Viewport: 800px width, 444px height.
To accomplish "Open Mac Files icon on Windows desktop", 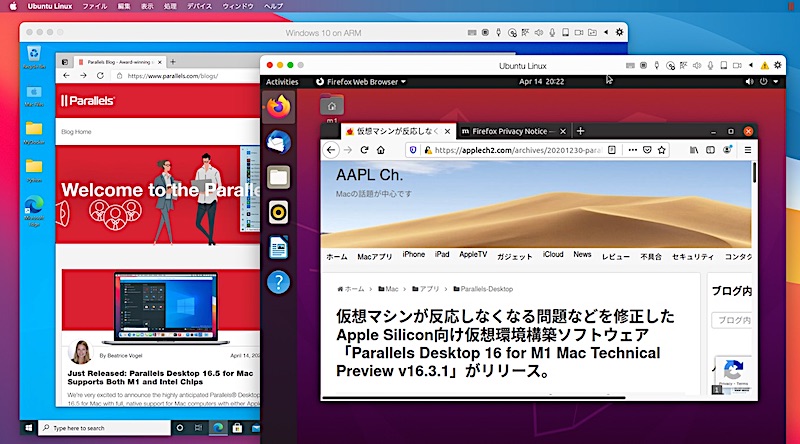I will click(x=34, y=96).
